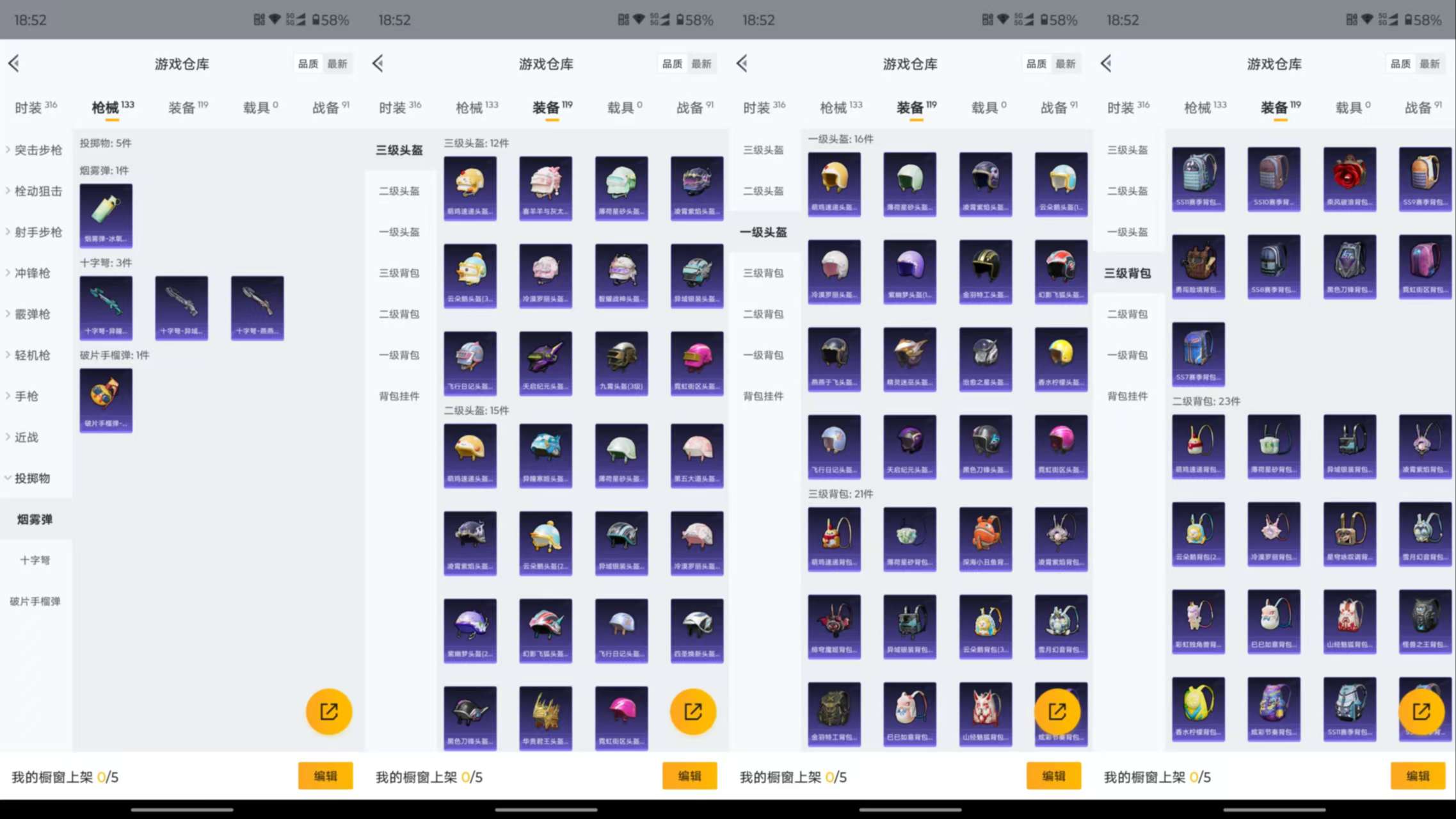This screenshot has width=1456, height=819.
Task: Collapse the 投掷物 category in sidebar
Action: point(30,478)
